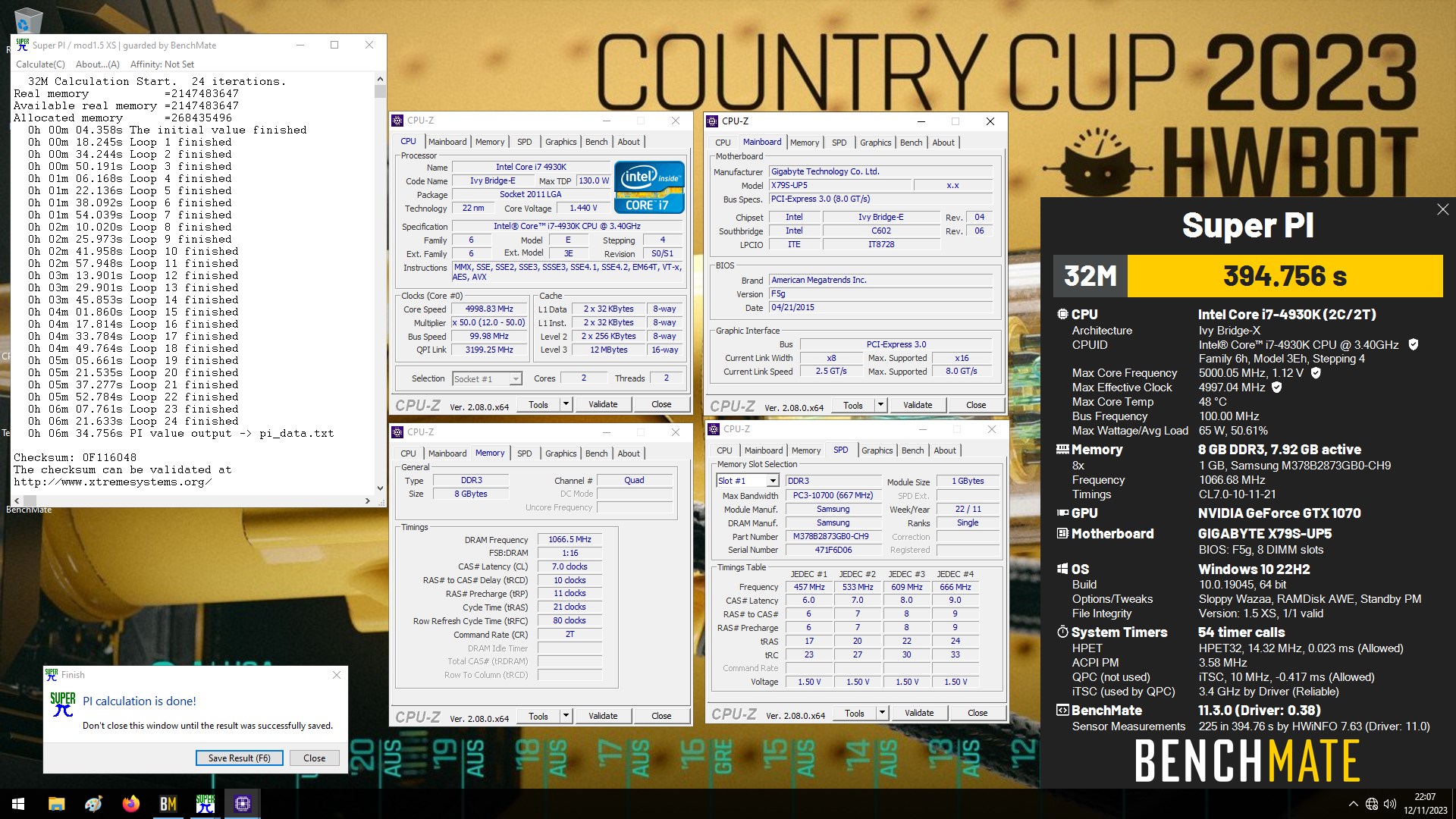The height and width of the screenshot is (819, 1456).
Task: Click Super PI vertical scrollbar down arrow
Action: click(x=381, y=488)
